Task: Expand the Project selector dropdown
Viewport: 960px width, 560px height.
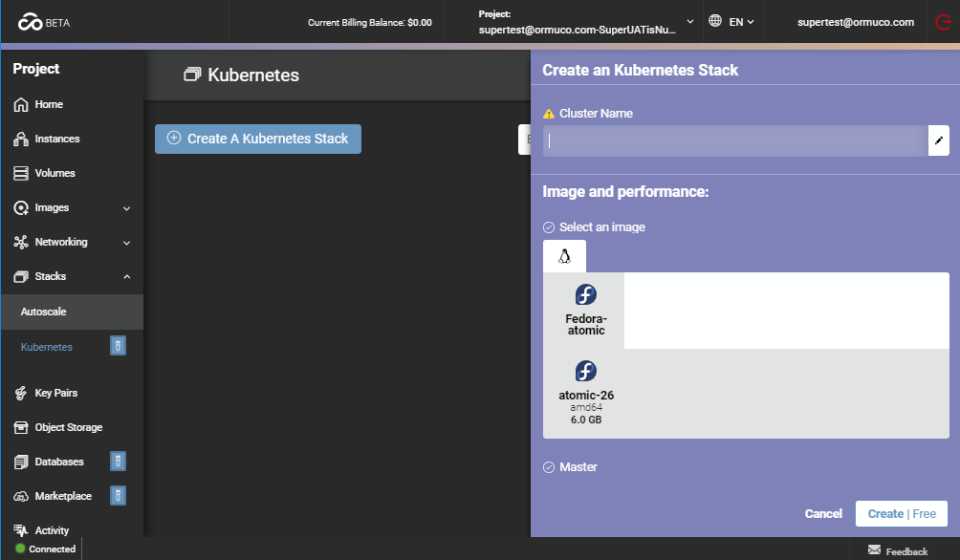Action: 689,22
